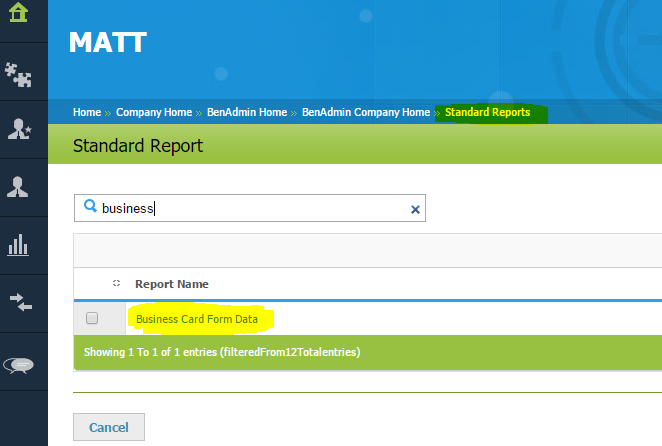The width and height of the screenshot is (662, 446).
Task: Check the Business Card Form Data checkbox
Action: coord(92,319)
